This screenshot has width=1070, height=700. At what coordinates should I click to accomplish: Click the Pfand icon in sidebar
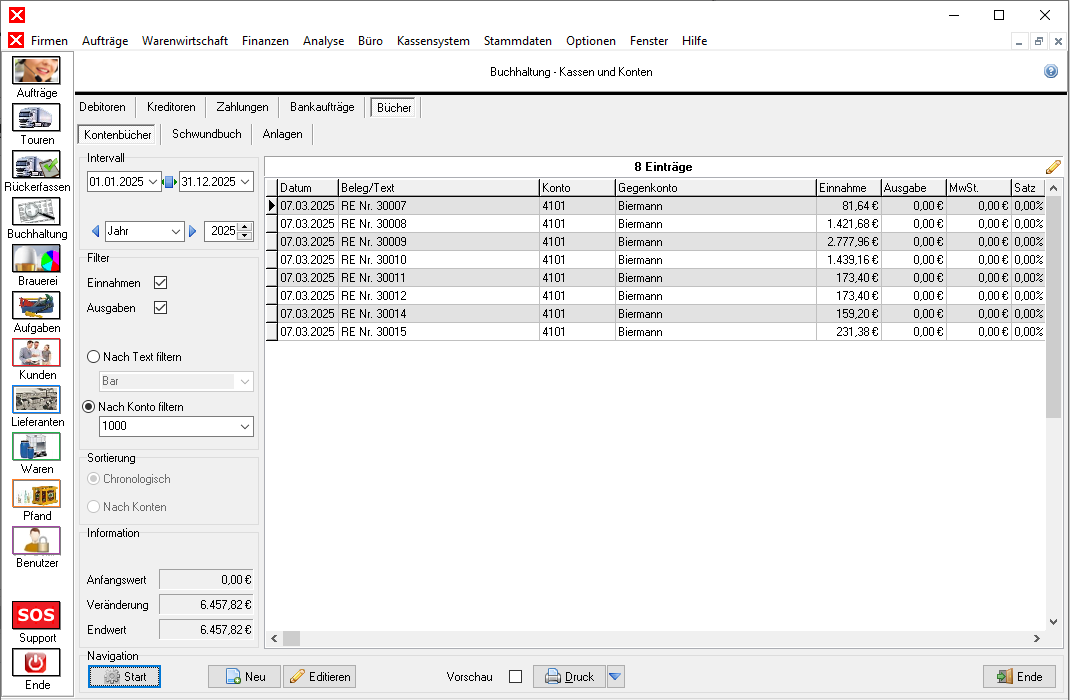(x=36, y=494)
